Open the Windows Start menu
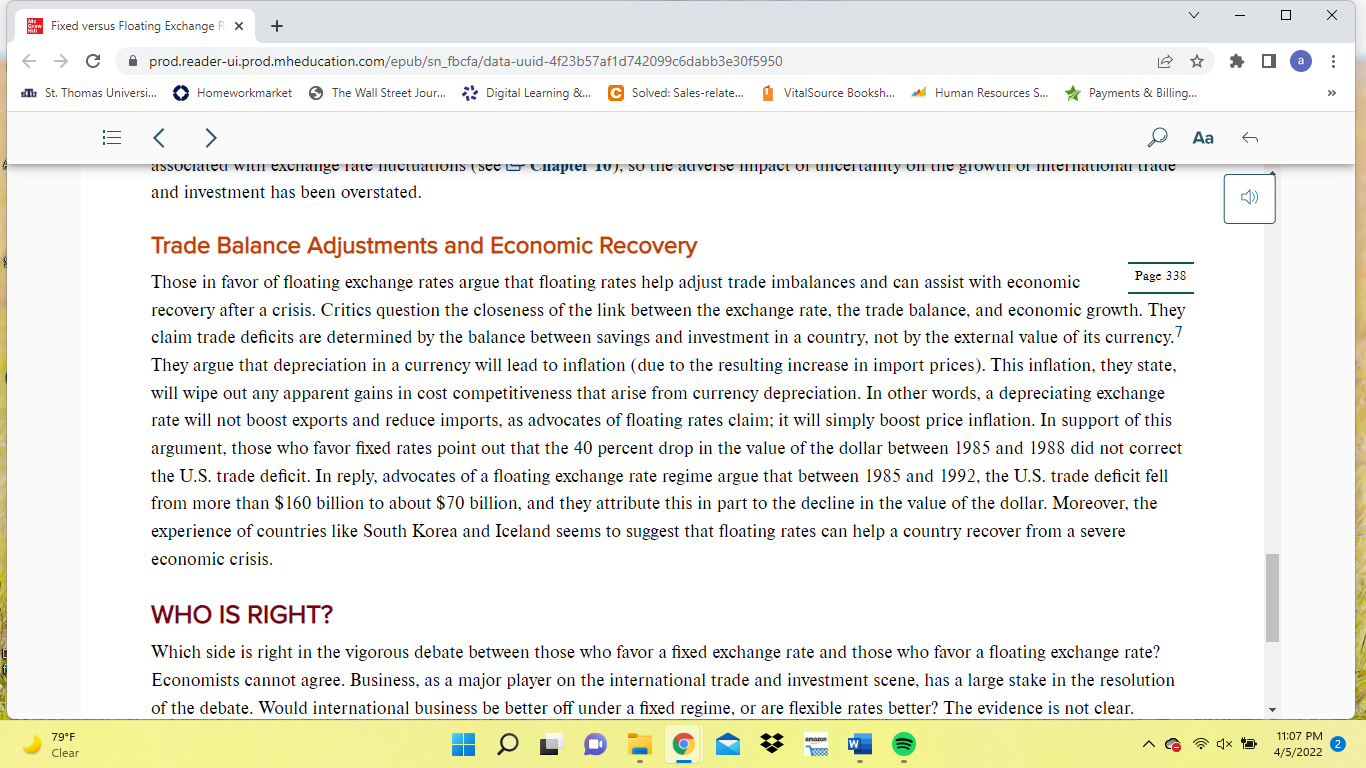Viewport: 1366px width, 768px height. pos(463,744)
